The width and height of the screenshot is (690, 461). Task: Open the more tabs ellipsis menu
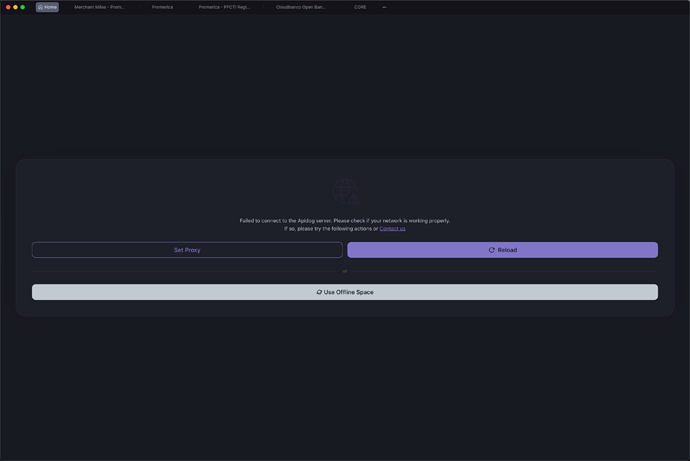pyautogui.click(x=384, y=7)
